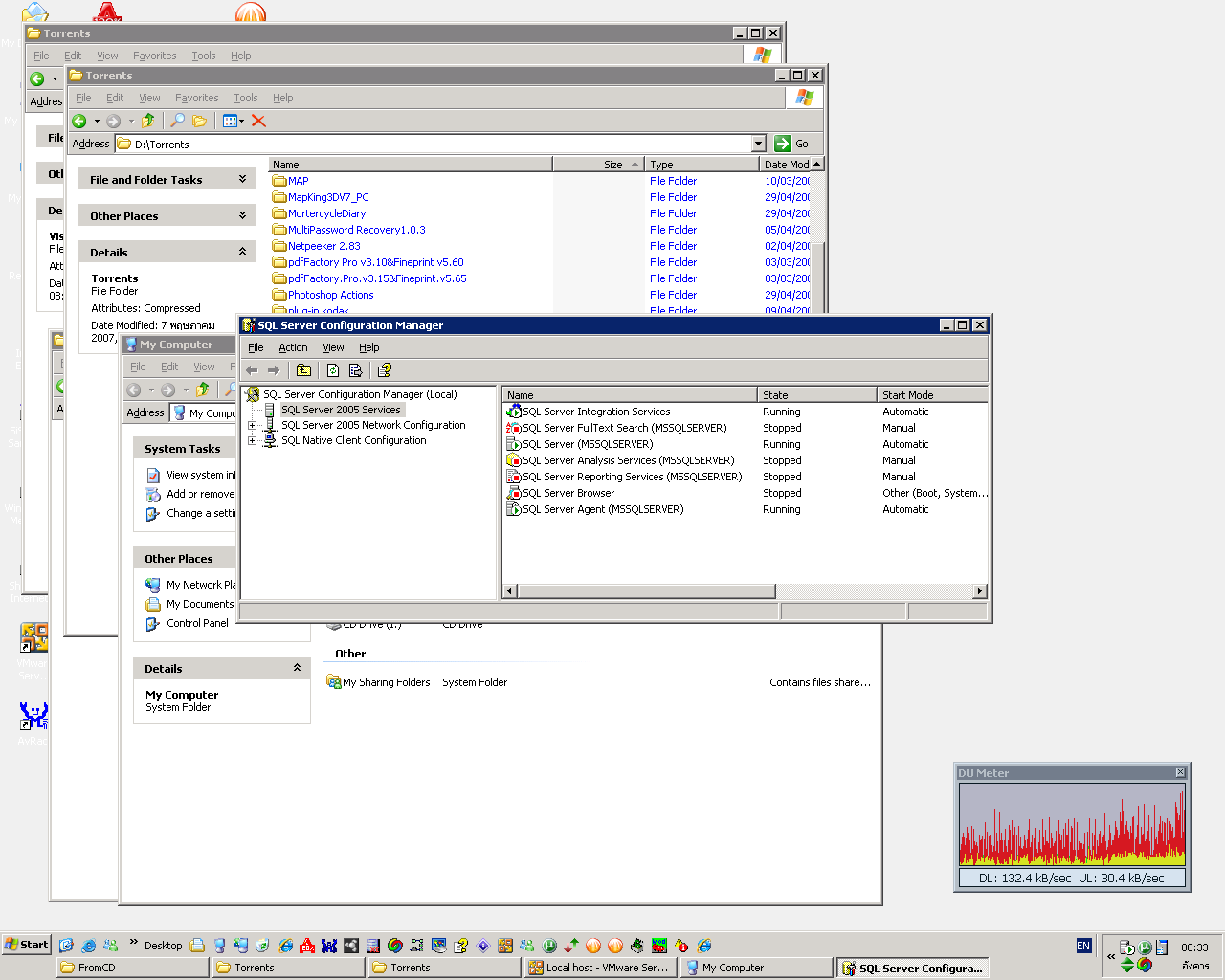Open the Back history dropdown in Torrents toolbar
The image size is (1225, 980).
coord(96,121)
